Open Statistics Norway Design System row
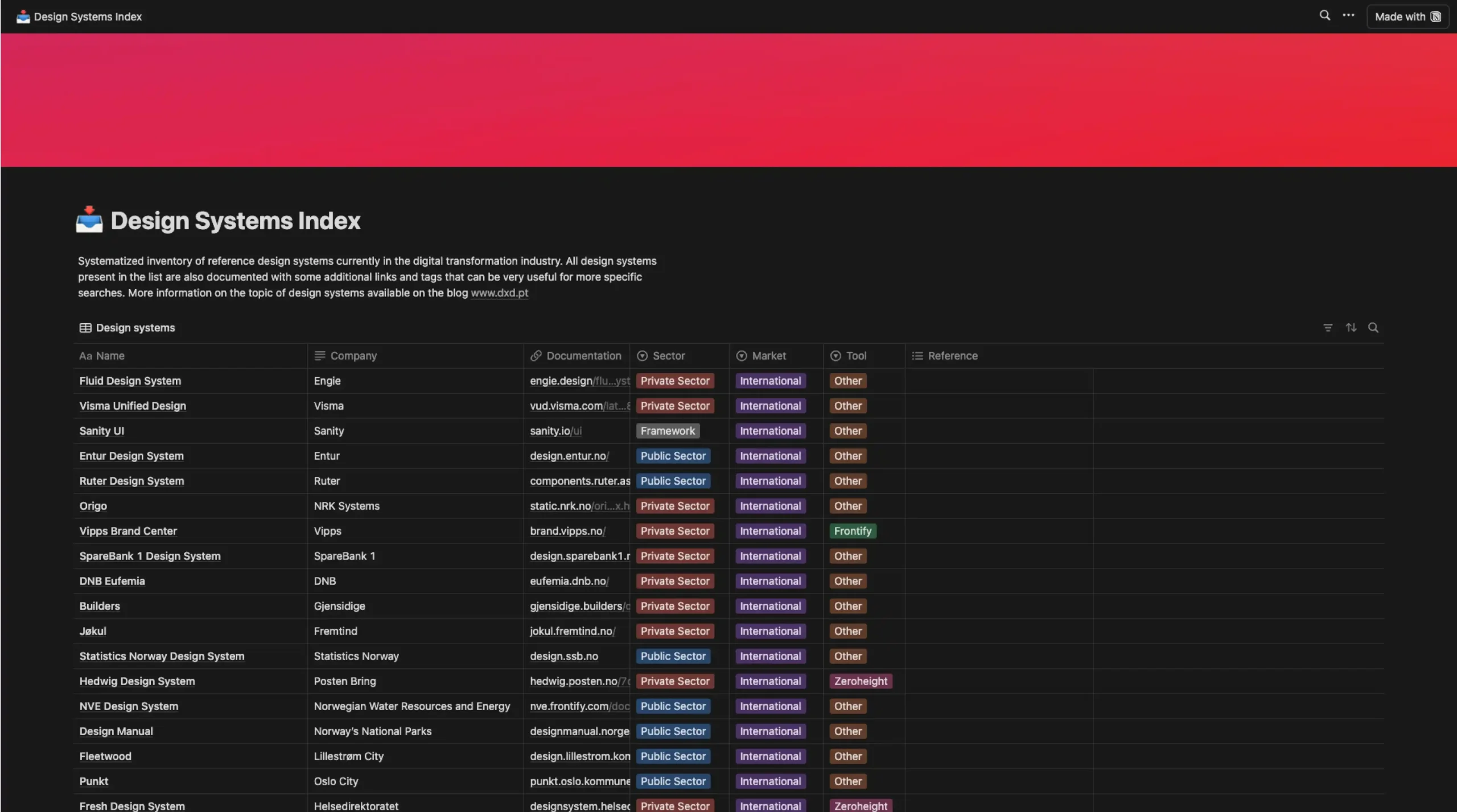Image resolution: width=1457 pixels, height=812 pixels. pos(162,656)
